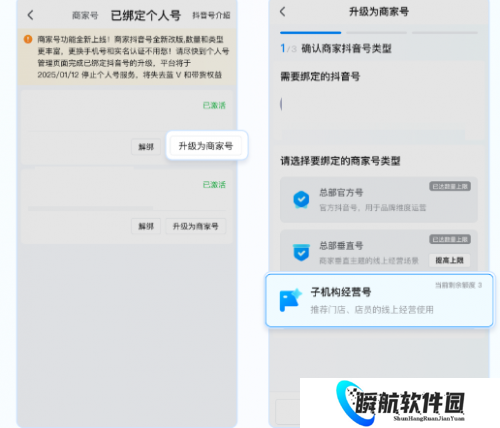Screen dimensions: 500x428
Task: Click the 当前剩余额度 3 text
Action: (x=458, y=285)
